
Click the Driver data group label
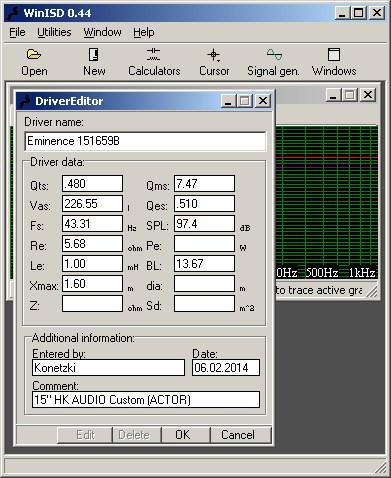coord(57,162)
